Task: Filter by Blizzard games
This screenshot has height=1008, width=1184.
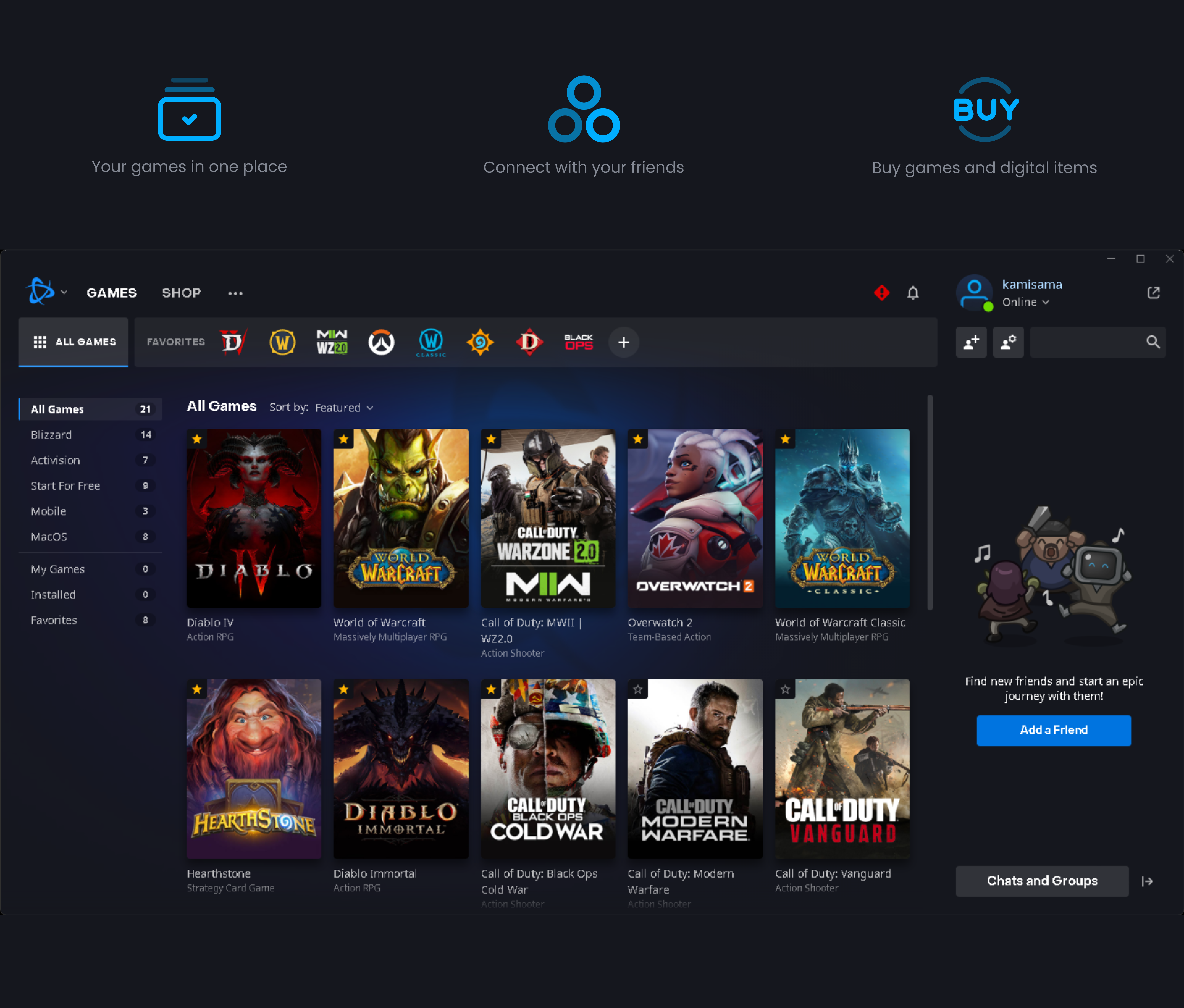Action: [90, 435]
